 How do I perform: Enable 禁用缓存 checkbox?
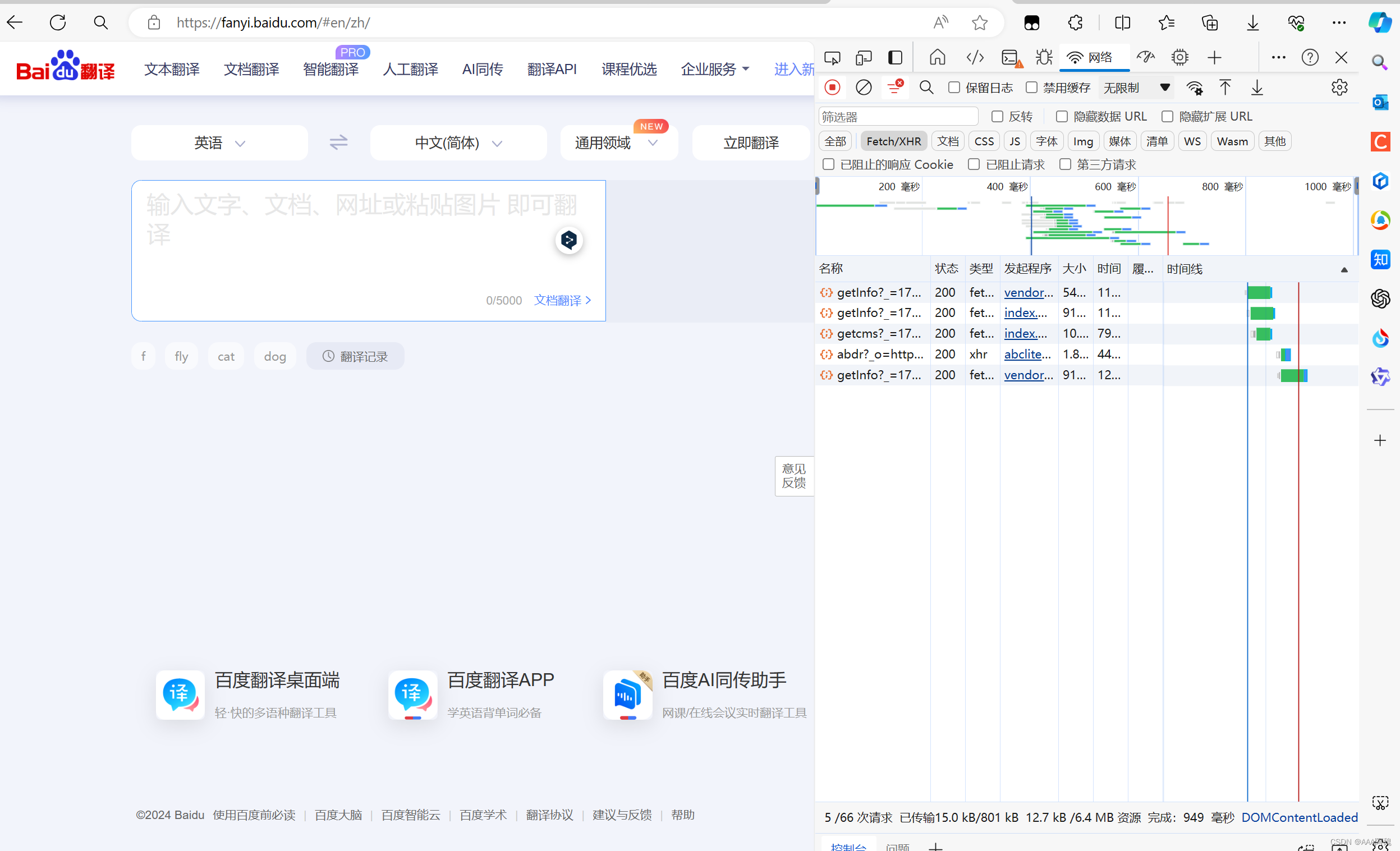click(1031, 88)
